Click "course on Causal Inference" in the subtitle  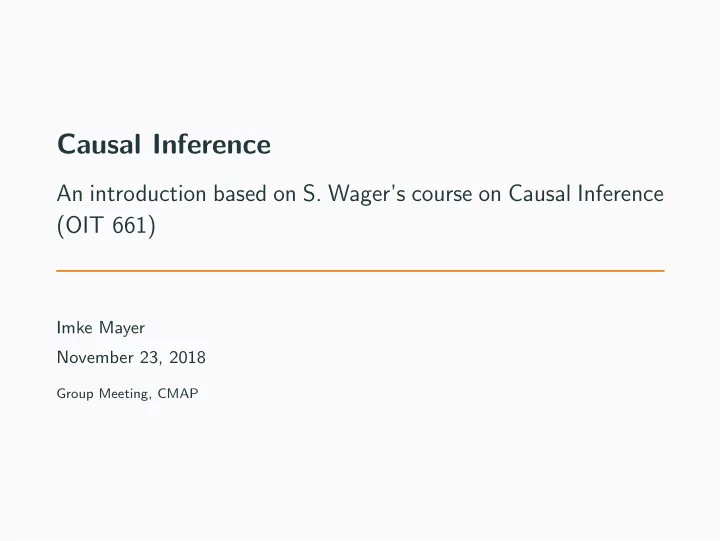tap(537, 193)
